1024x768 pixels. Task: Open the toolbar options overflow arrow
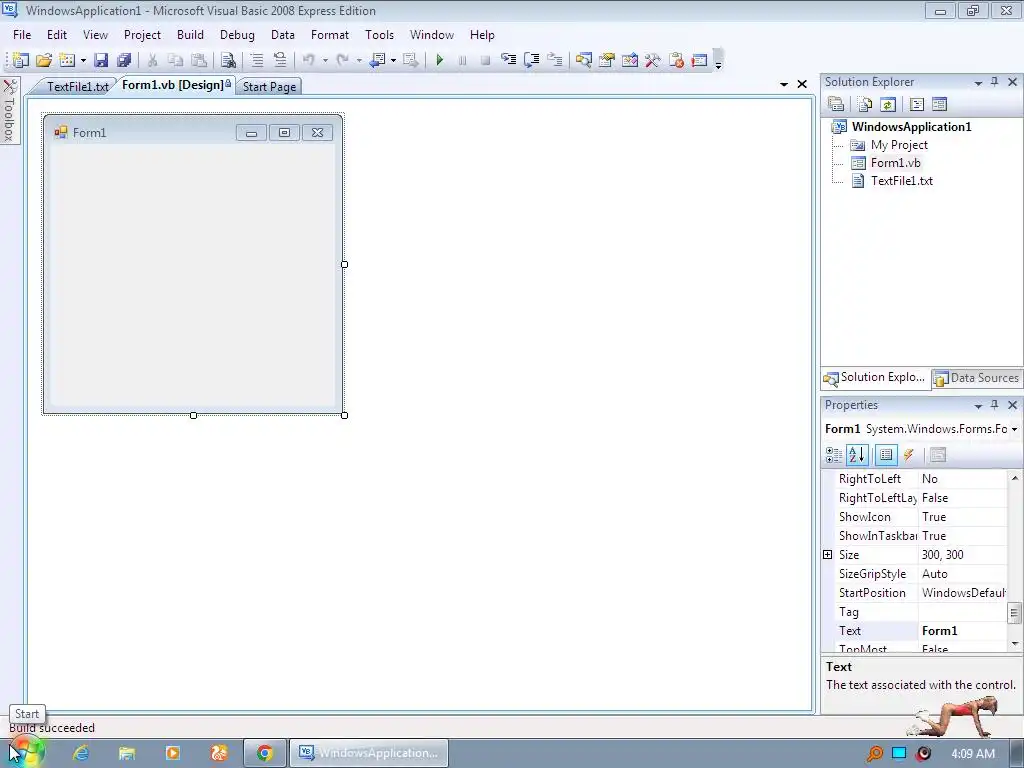click(718, 65)
